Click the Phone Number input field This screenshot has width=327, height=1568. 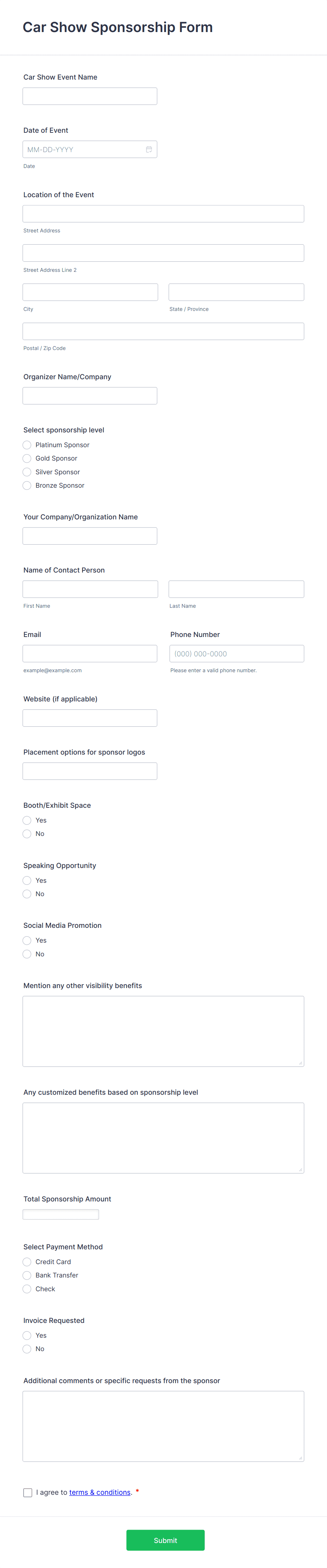(236, 654)
